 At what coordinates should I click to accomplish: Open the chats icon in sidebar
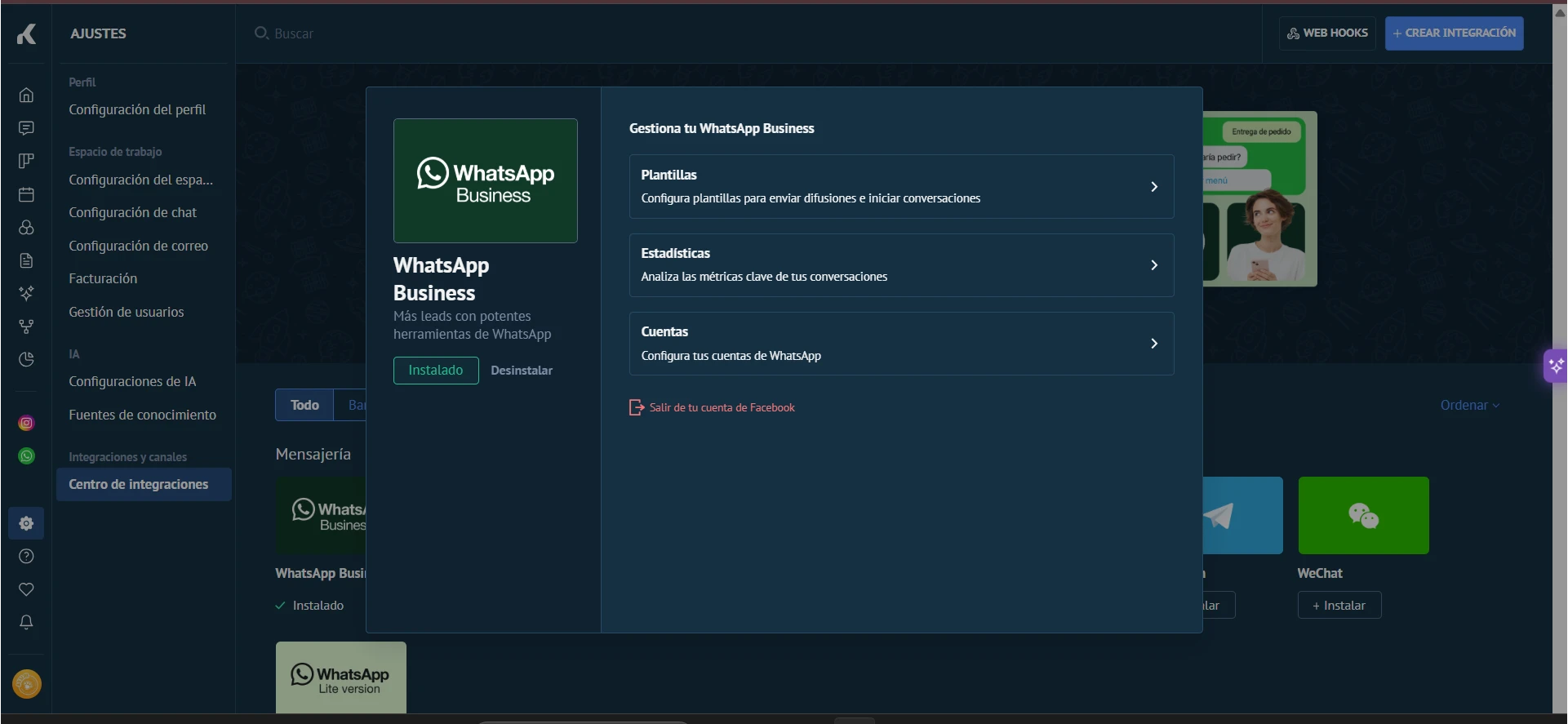[x=26, y=128]
